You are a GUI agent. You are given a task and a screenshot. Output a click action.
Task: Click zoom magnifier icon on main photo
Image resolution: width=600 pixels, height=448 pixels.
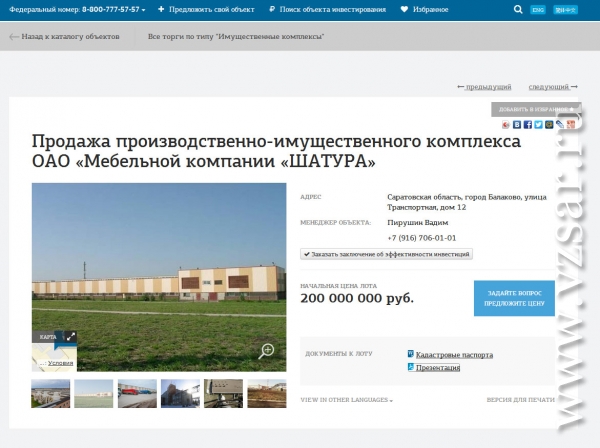point(266,351)
